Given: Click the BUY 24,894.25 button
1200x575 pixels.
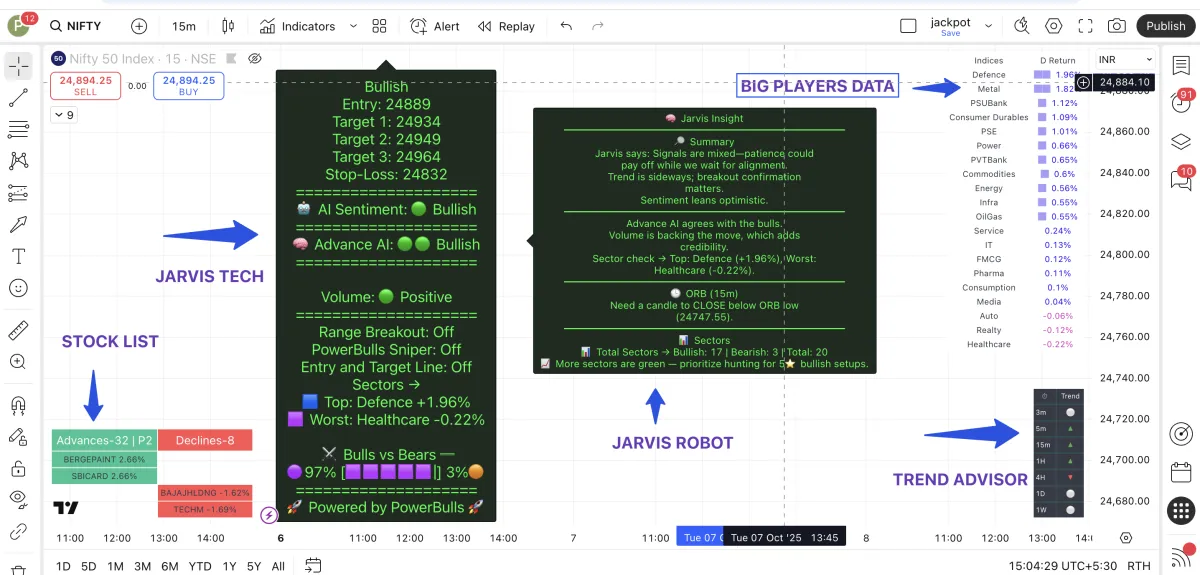Looking at the screenshot, I should [x=188, y=86].
